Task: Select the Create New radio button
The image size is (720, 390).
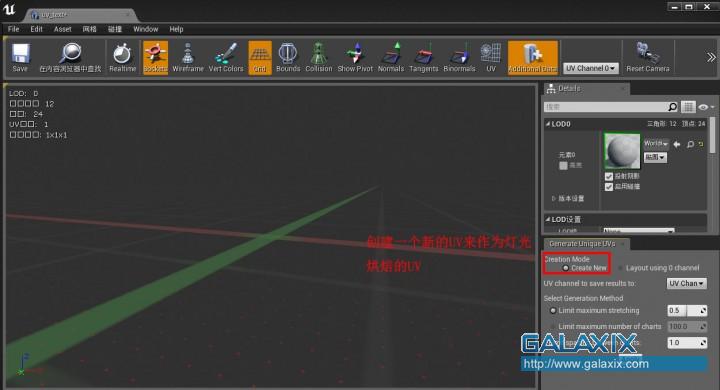Action: (x=566, y=268)
